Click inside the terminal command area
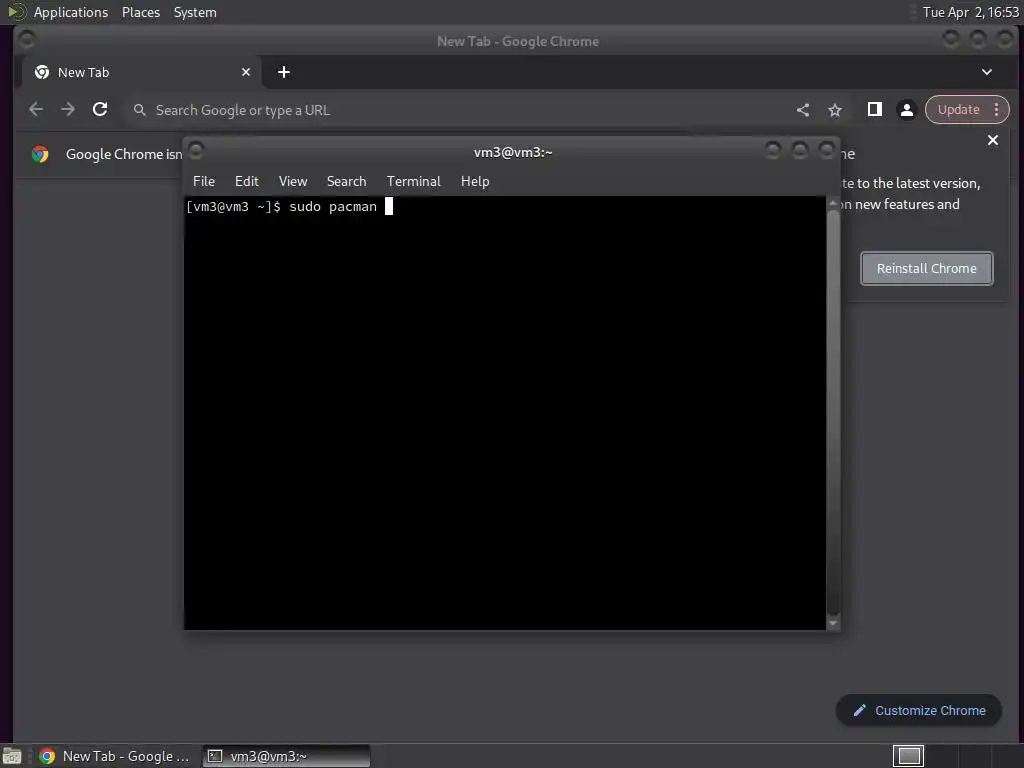 pos(505,413)
